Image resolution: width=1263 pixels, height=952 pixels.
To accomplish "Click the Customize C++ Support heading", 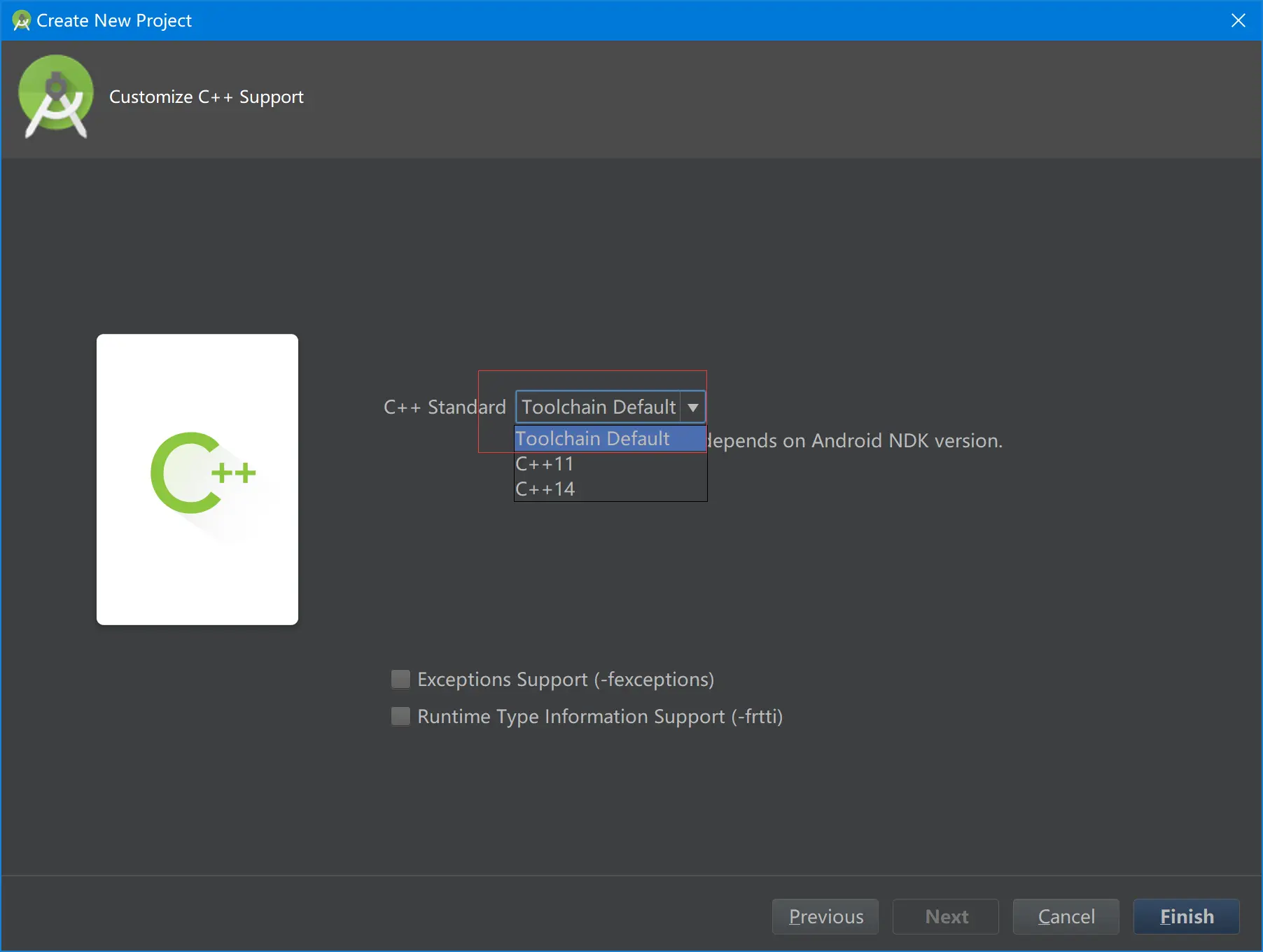I will (x=207, y=97).
